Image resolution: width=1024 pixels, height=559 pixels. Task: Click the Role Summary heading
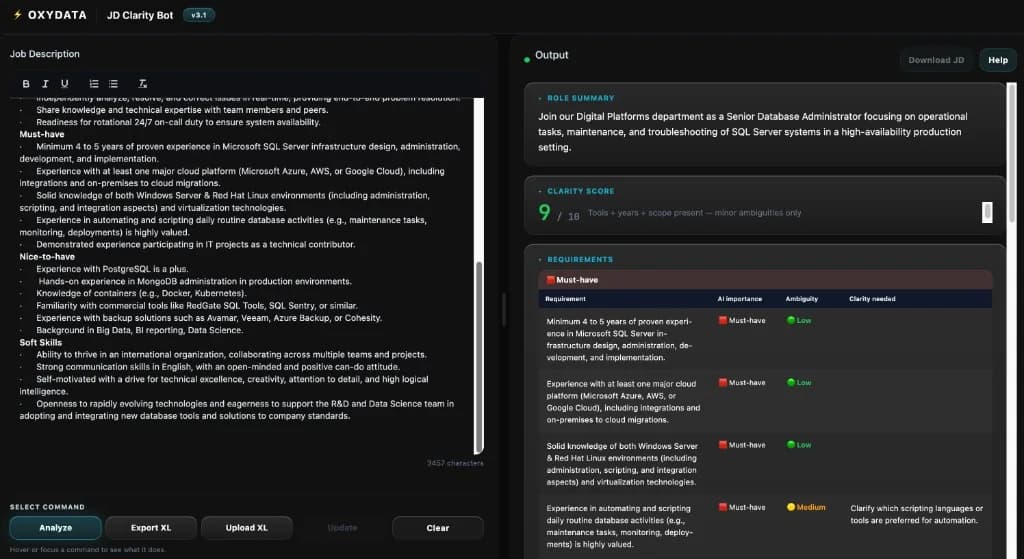(x=581, y=98)
